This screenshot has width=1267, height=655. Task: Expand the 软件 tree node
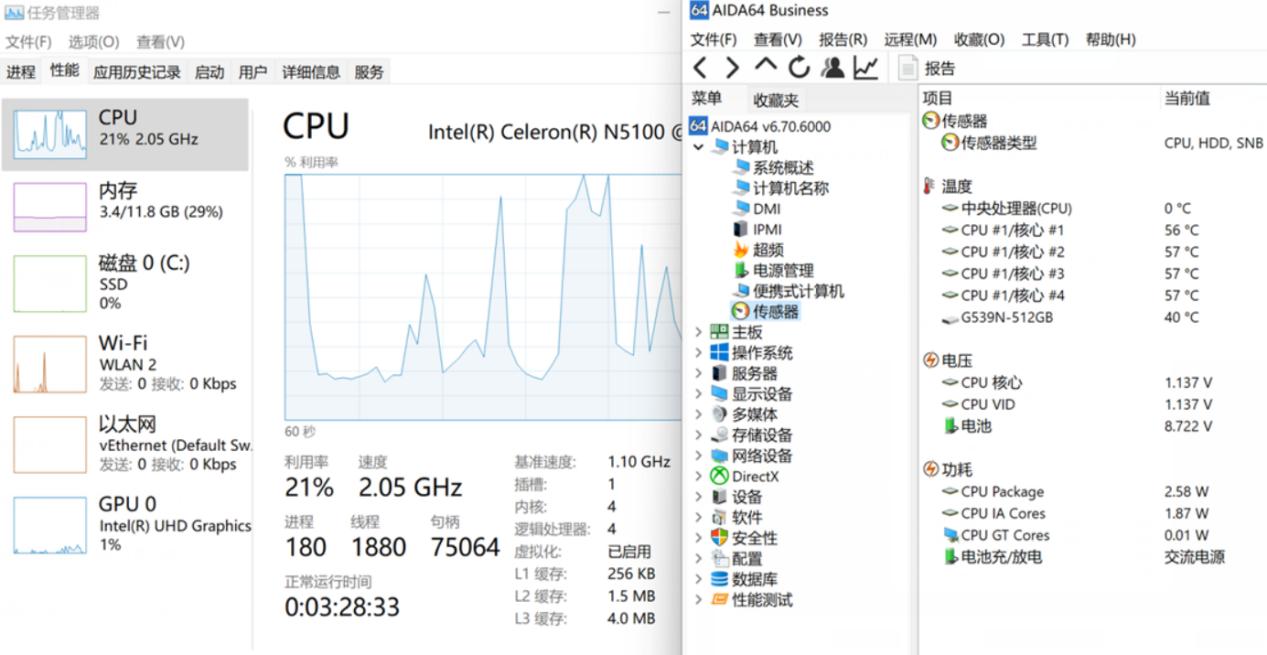tap(698, 517)
